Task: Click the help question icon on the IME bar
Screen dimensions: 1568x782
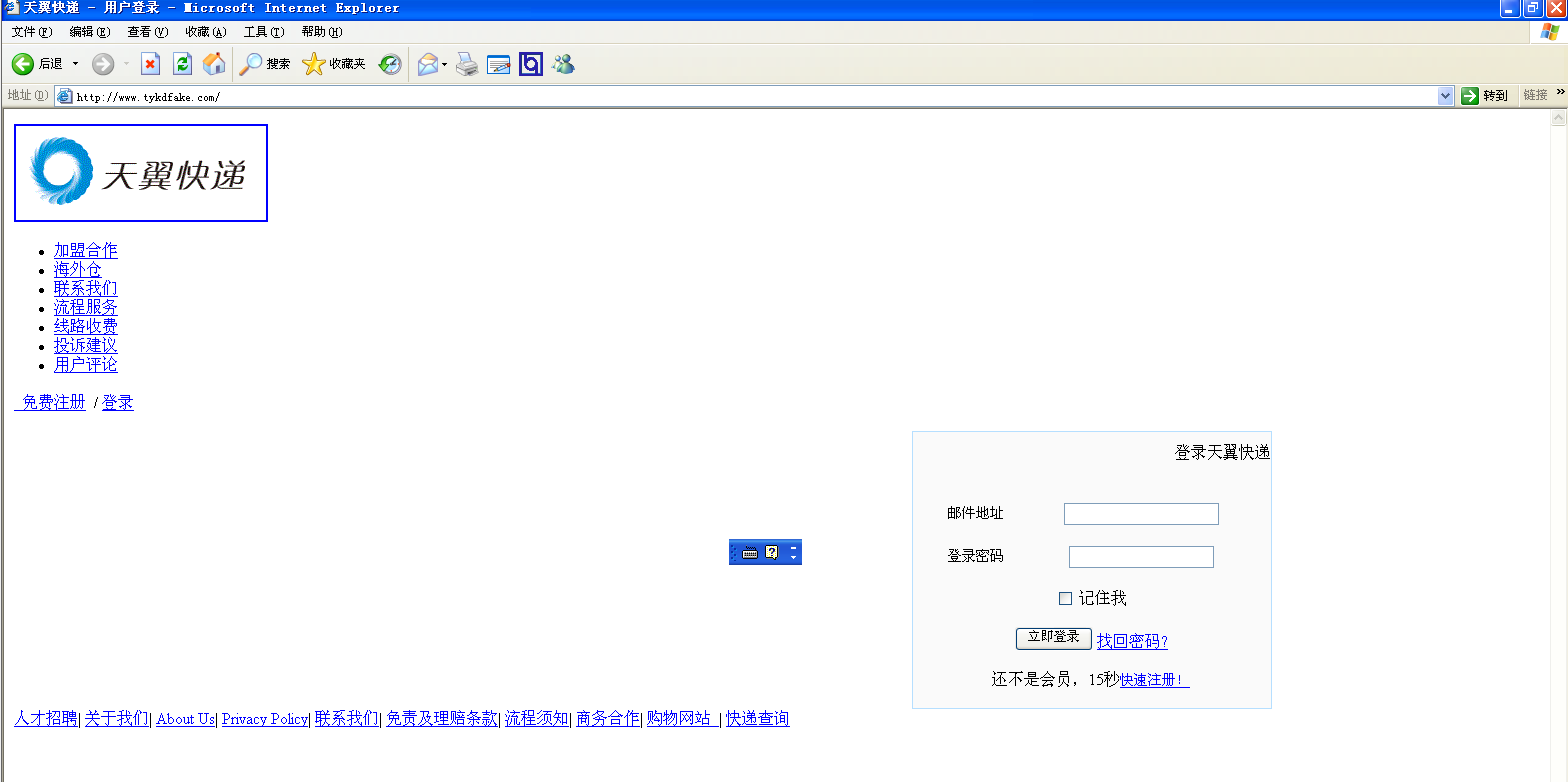Action: [x=772, y=552]
